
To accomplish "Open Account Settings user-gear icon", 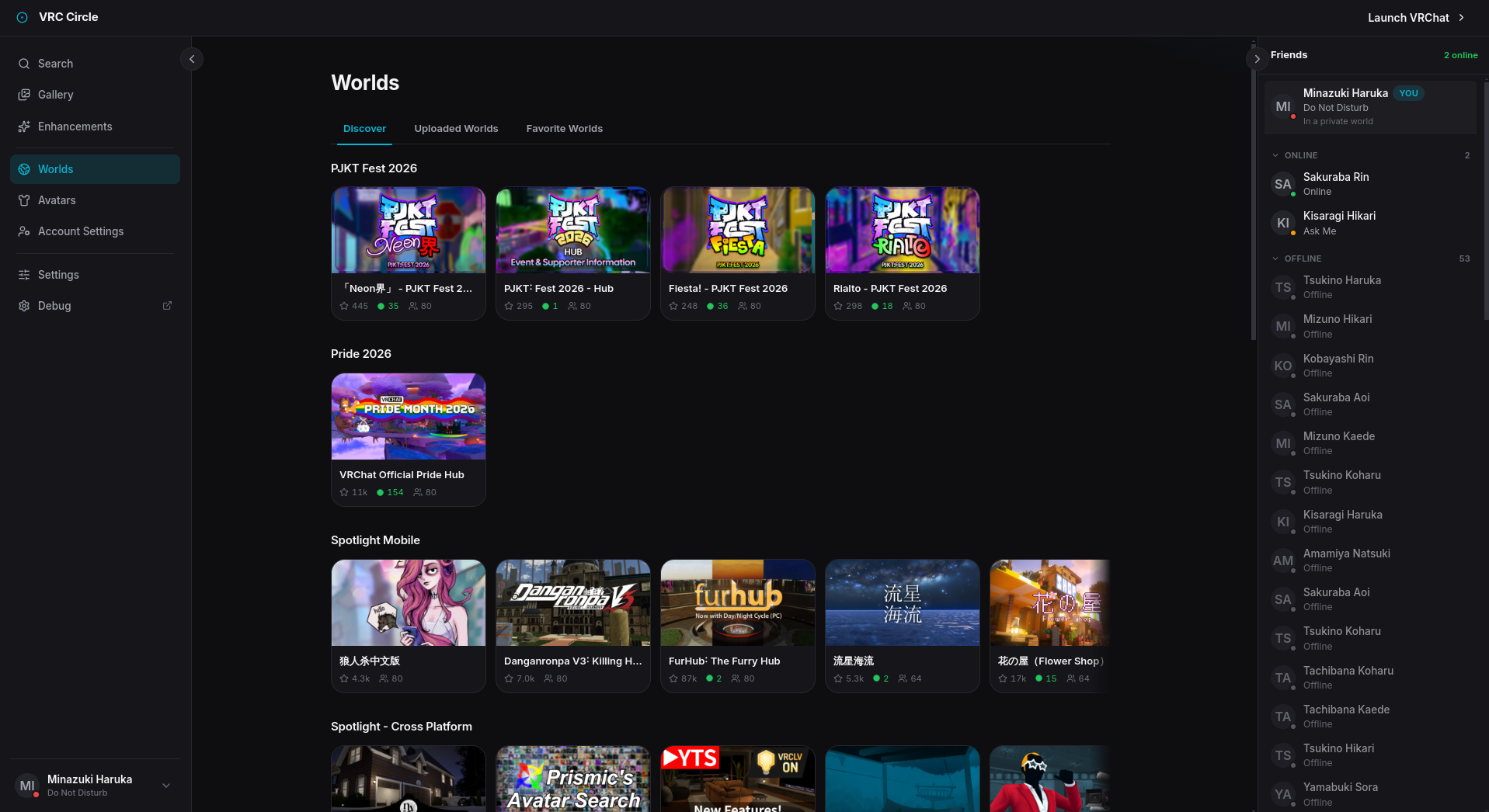I will (x=24, y=231).
